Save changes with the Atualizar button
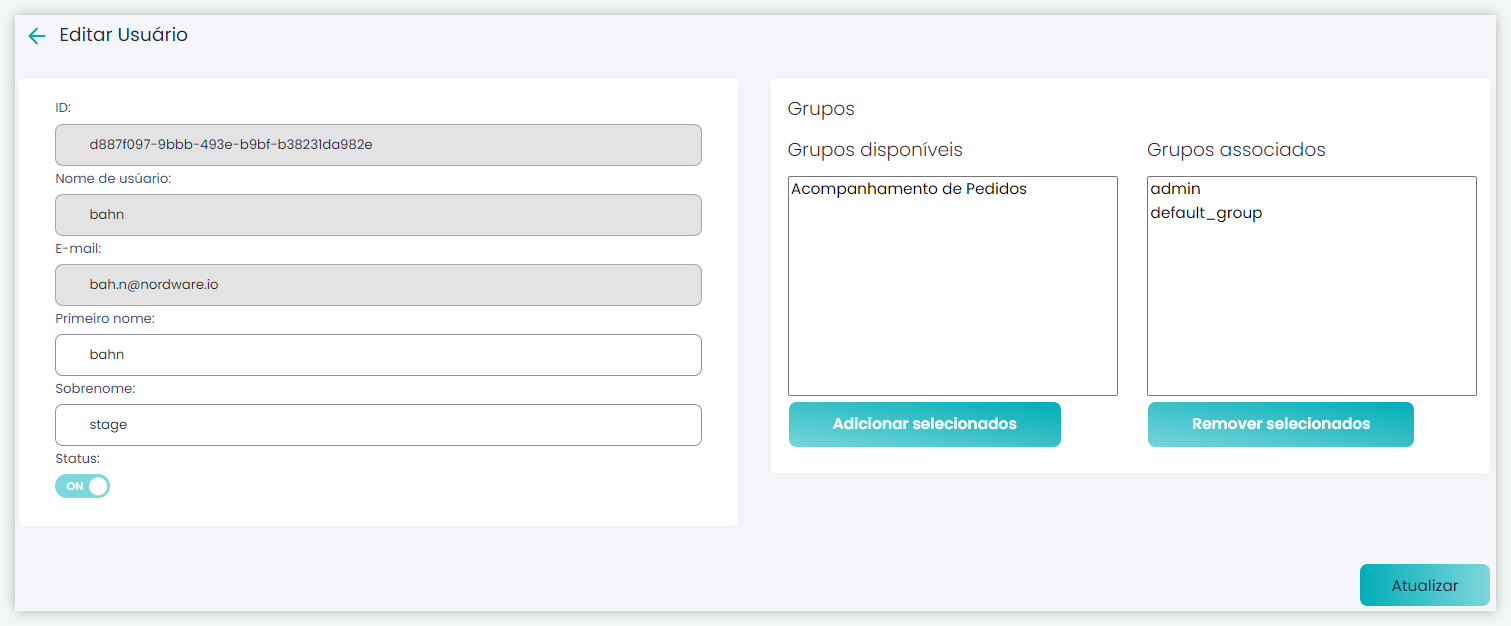Image resolution: width=1511 pixels, height=626 pixels. 1424,585
